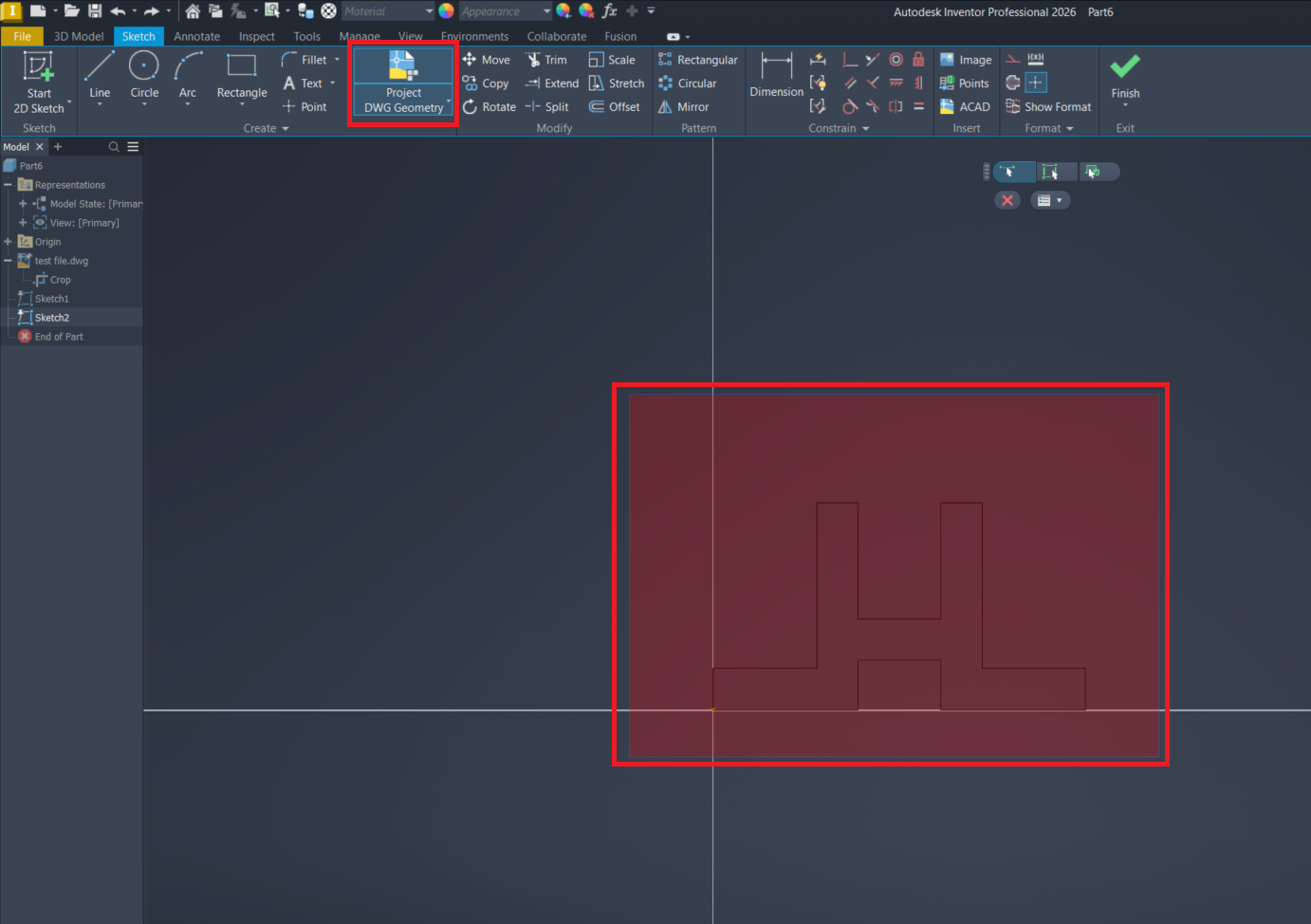The image size is (1311, 924).
Task: Toggle the Center Point format button
Action: 1036,83
